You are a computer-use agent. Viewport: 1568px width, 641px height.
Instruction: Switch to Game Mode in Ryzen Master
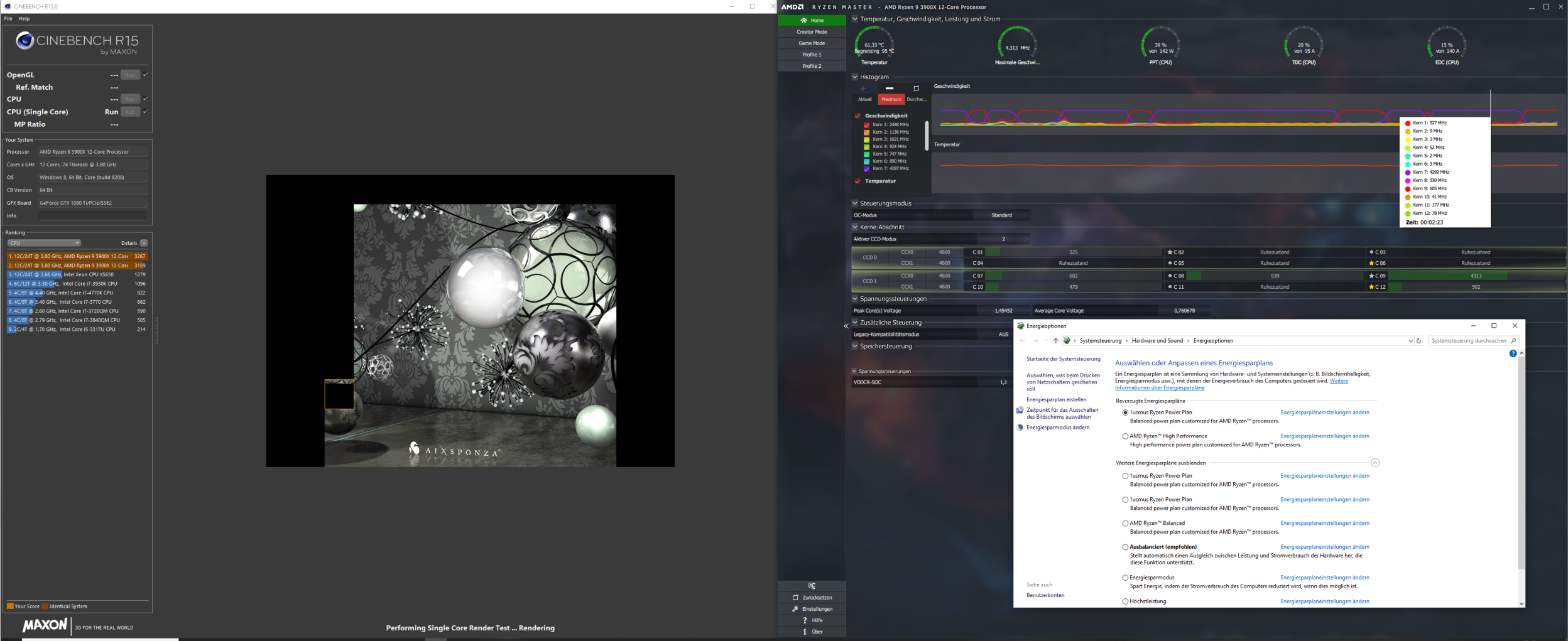(x=812, y=43)
